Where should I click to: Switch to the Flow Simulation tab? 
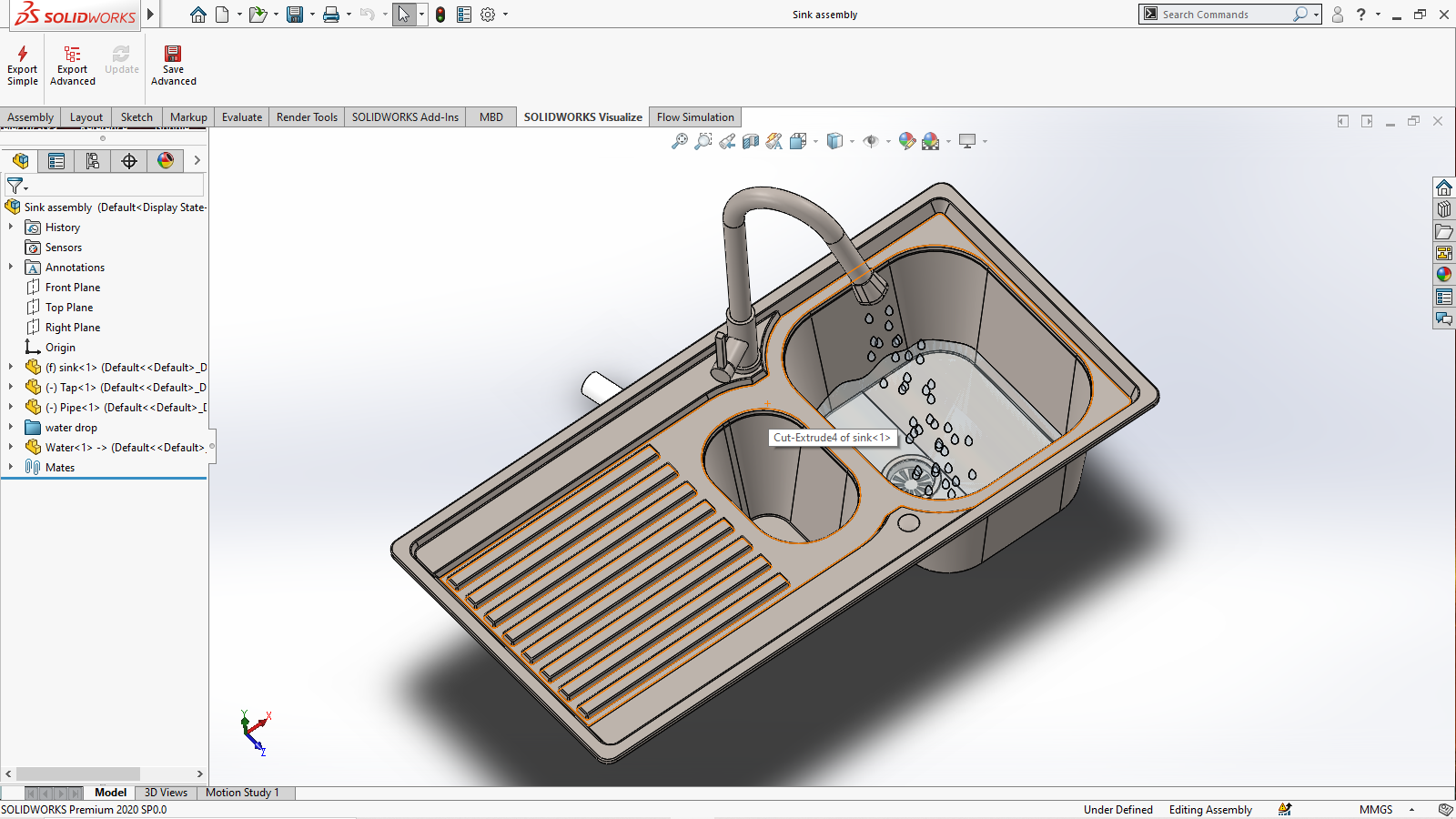pos(695,116)
